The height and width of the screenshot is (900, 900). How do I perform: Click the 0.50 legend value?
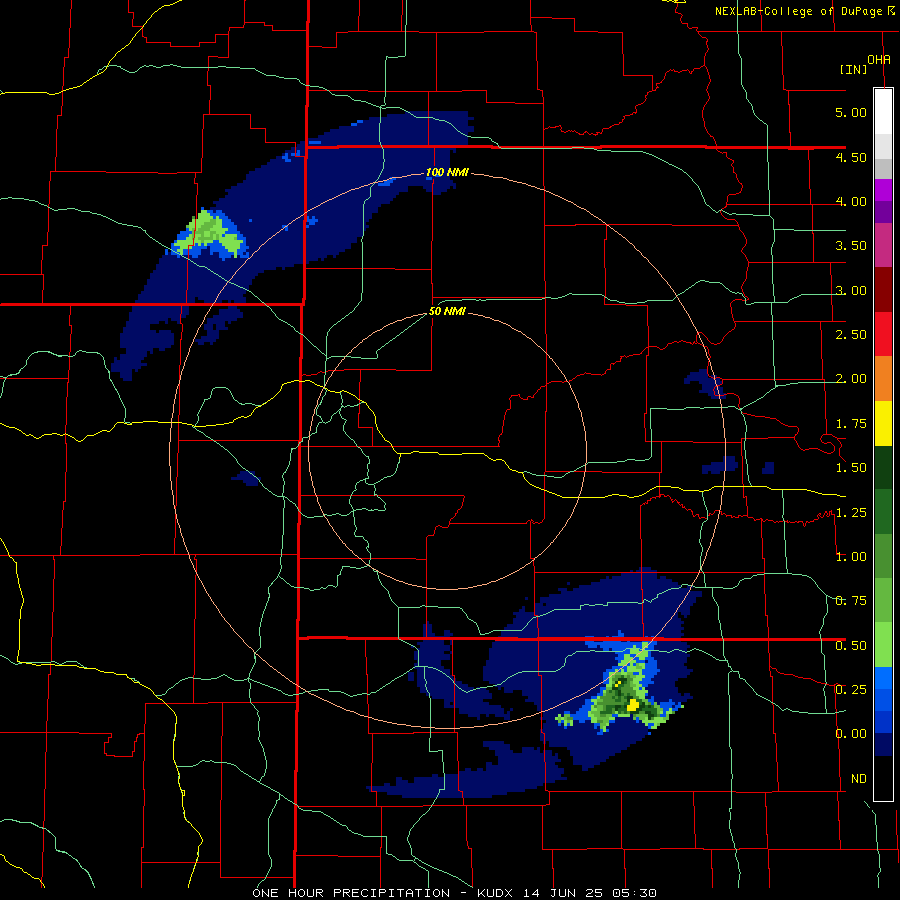pyautogui.click(x=851, y=646)
